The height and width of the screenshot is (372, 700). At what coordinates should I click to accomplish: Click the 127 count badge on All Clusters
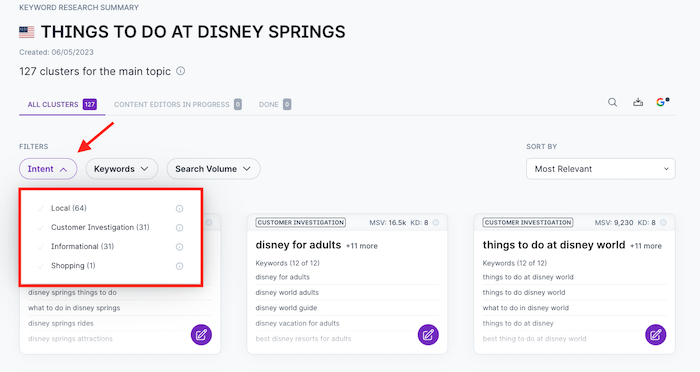pos(89,104)
